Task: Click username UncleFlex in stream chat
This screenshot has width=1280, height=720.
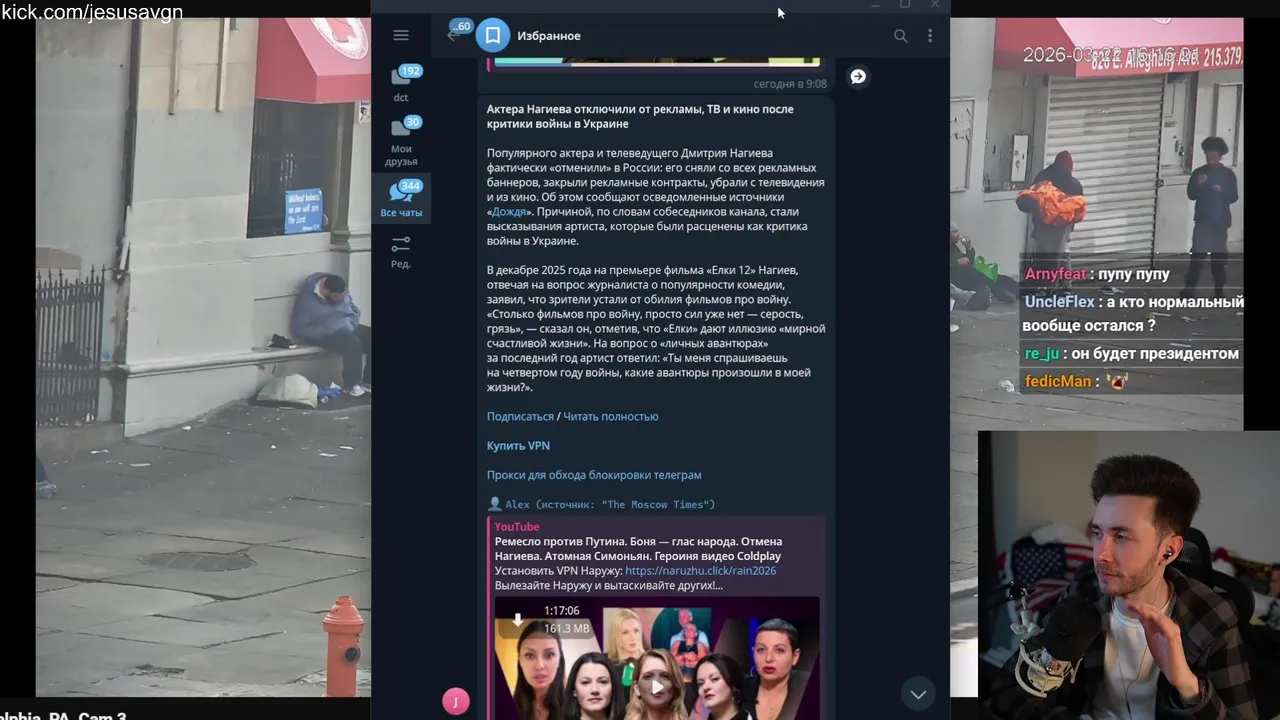Action: 1059,301
